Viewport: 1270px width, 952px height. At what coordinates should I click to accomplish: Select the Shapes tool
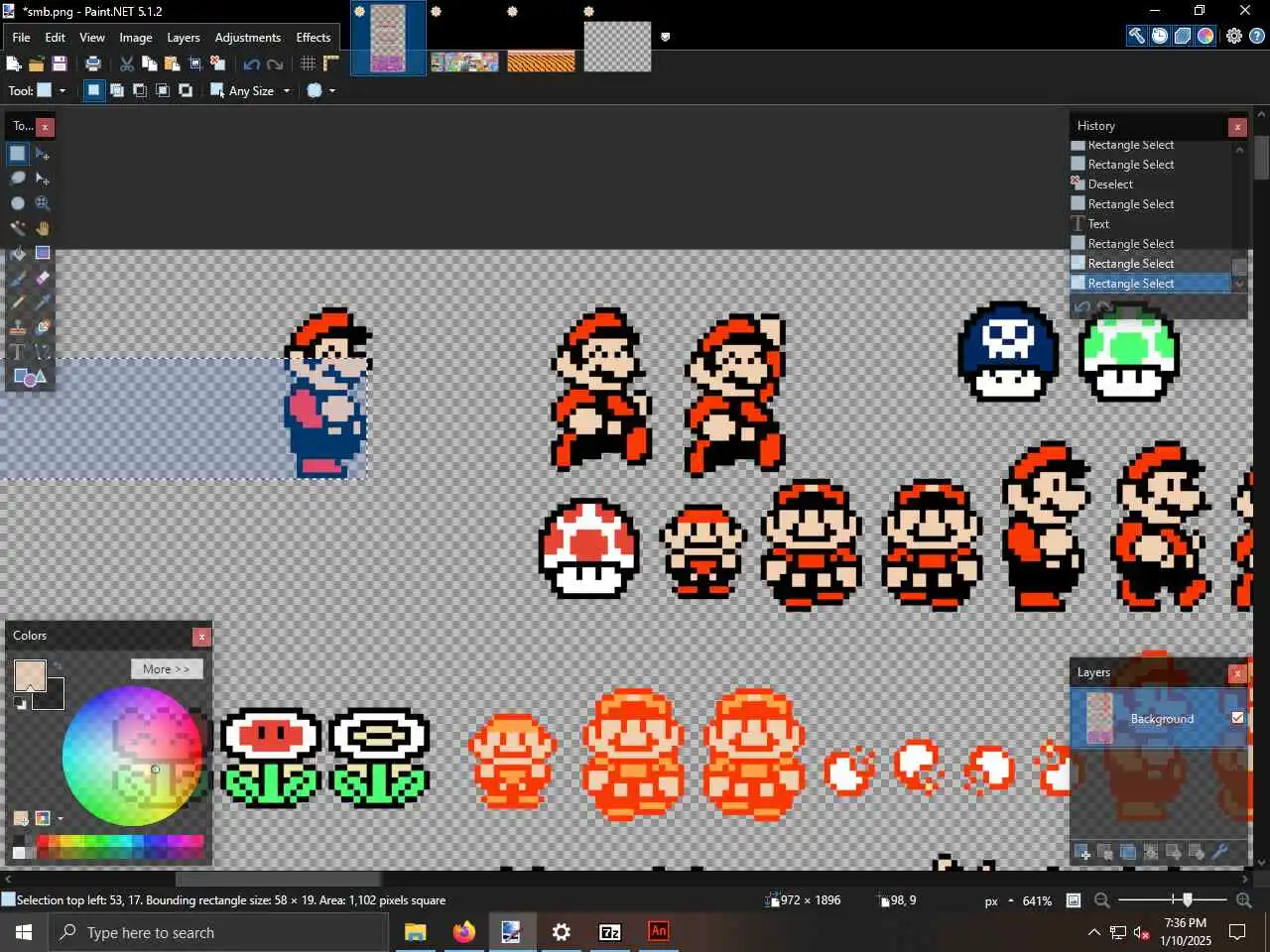pyautogui.click(x=30, y=377)
